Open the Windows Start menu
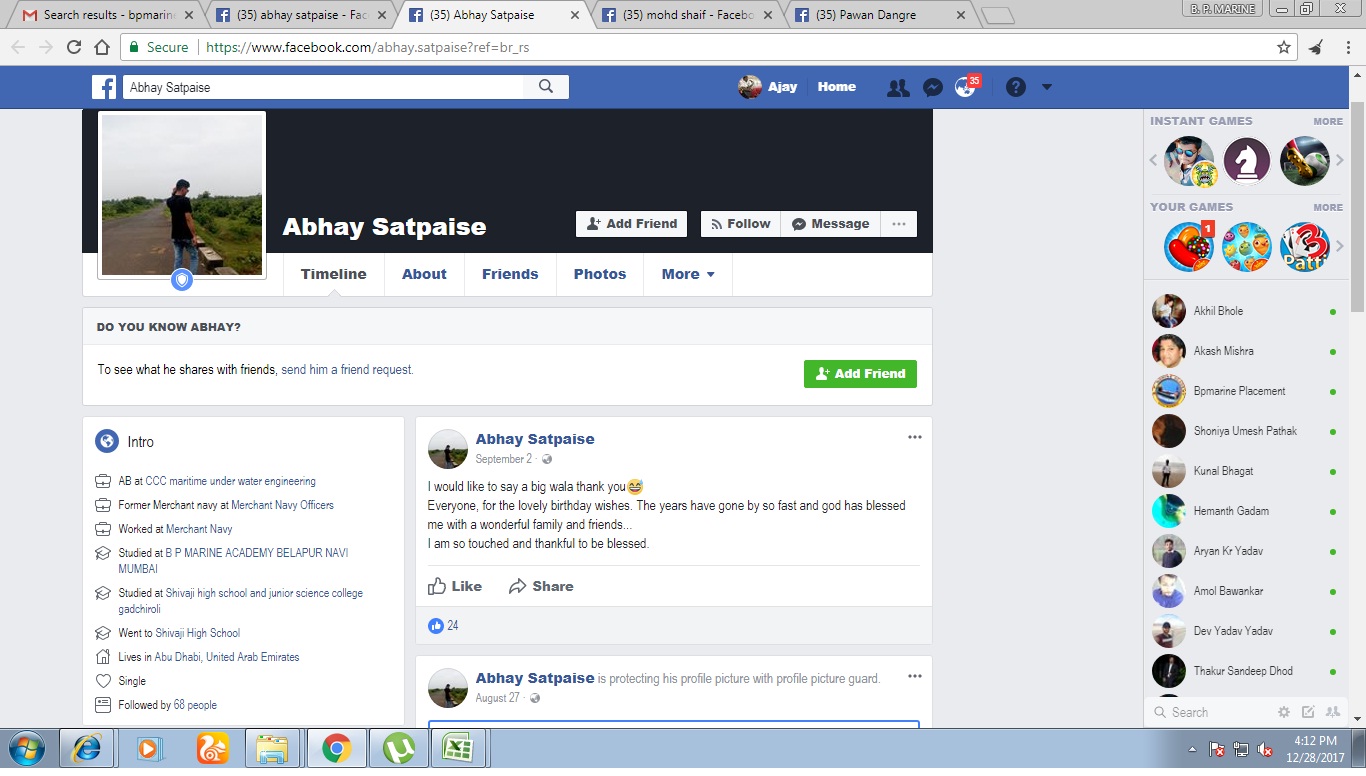1366x776 pixels. pos(26,748)
